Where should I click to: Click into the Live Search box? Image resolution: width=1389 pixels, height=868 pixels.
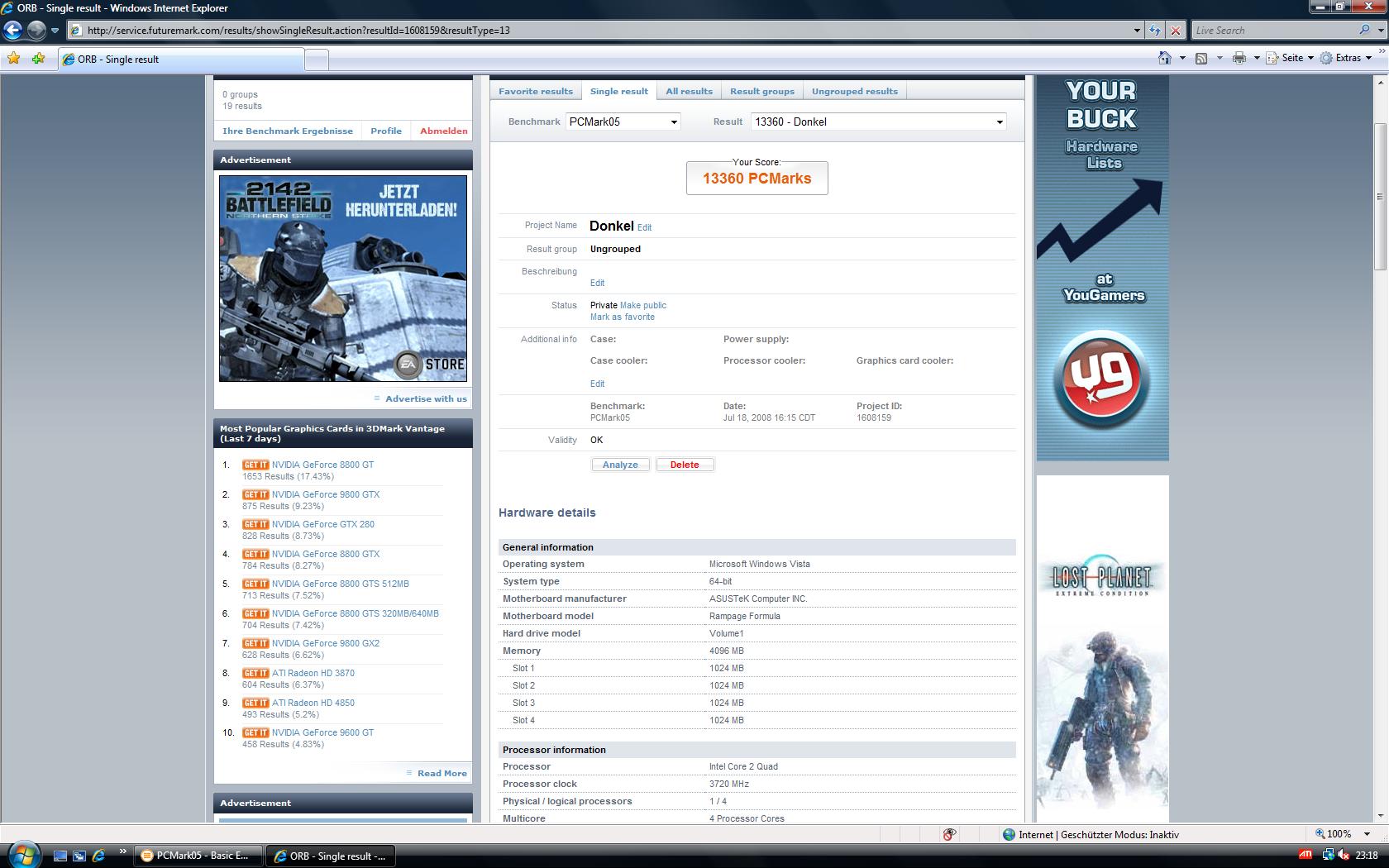click(x=1273, y=31)
